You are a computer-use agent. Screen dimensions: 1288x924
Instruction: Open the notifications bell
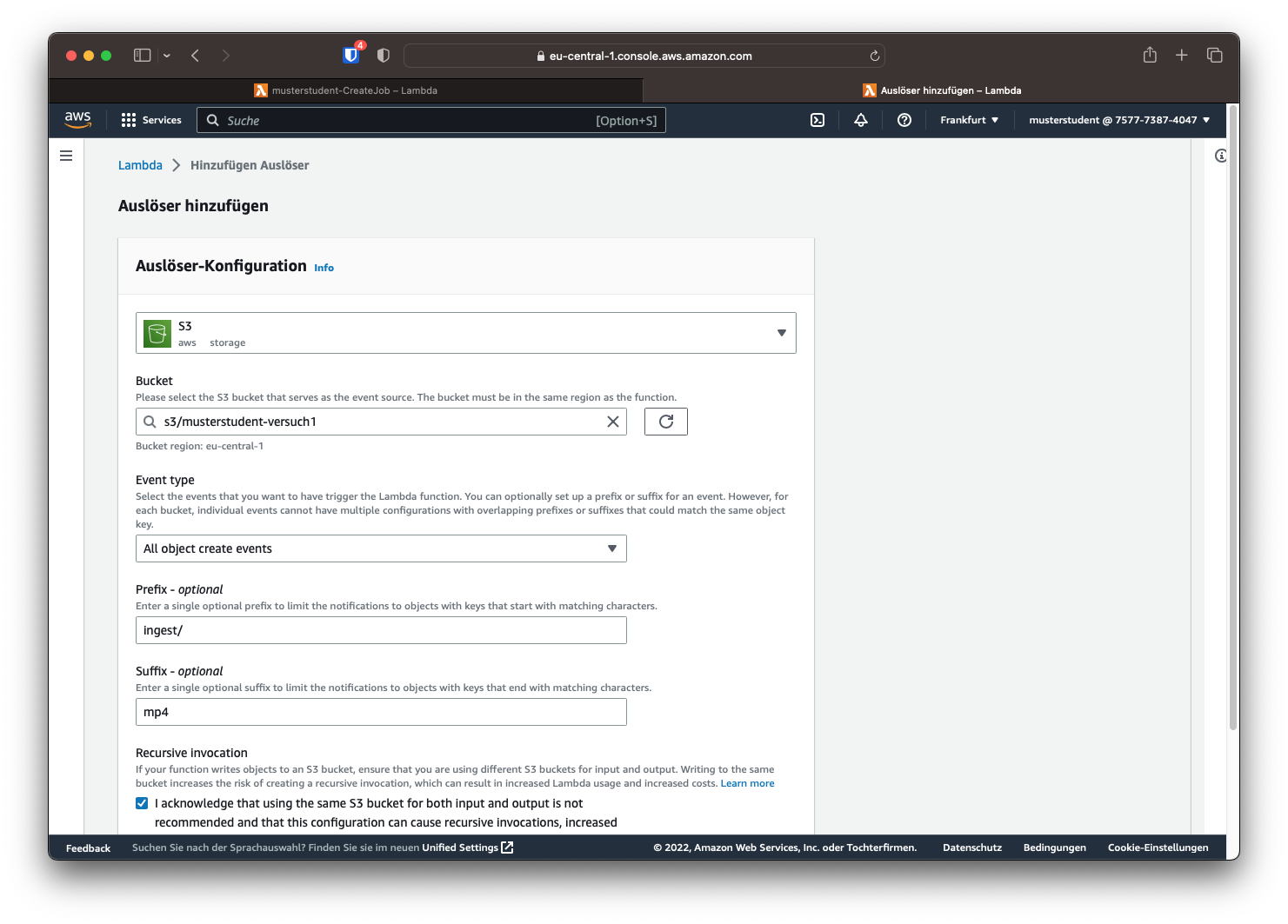861,120
